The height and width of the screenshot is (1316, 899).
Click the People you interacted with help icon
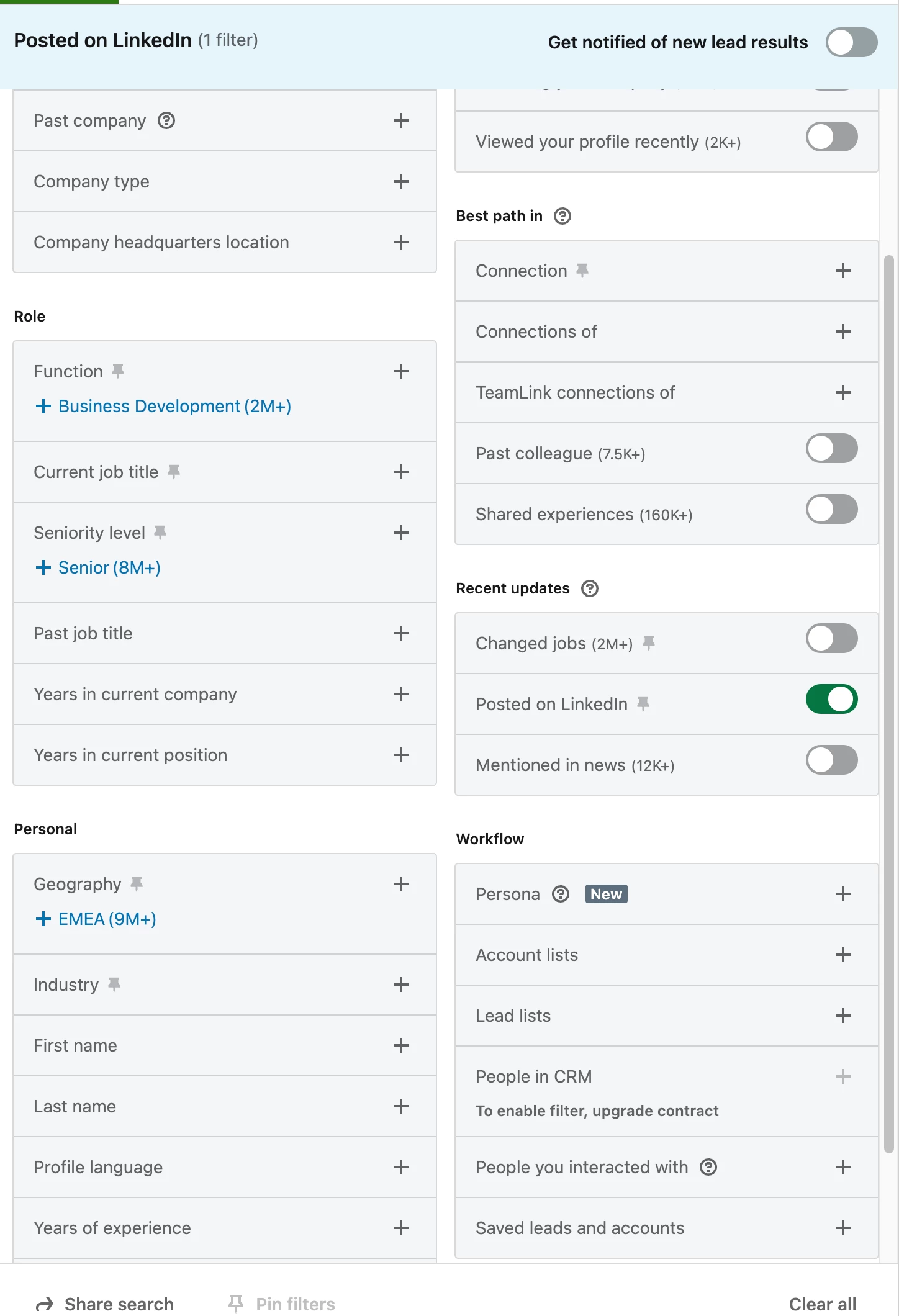click(x=708, y=1167)
